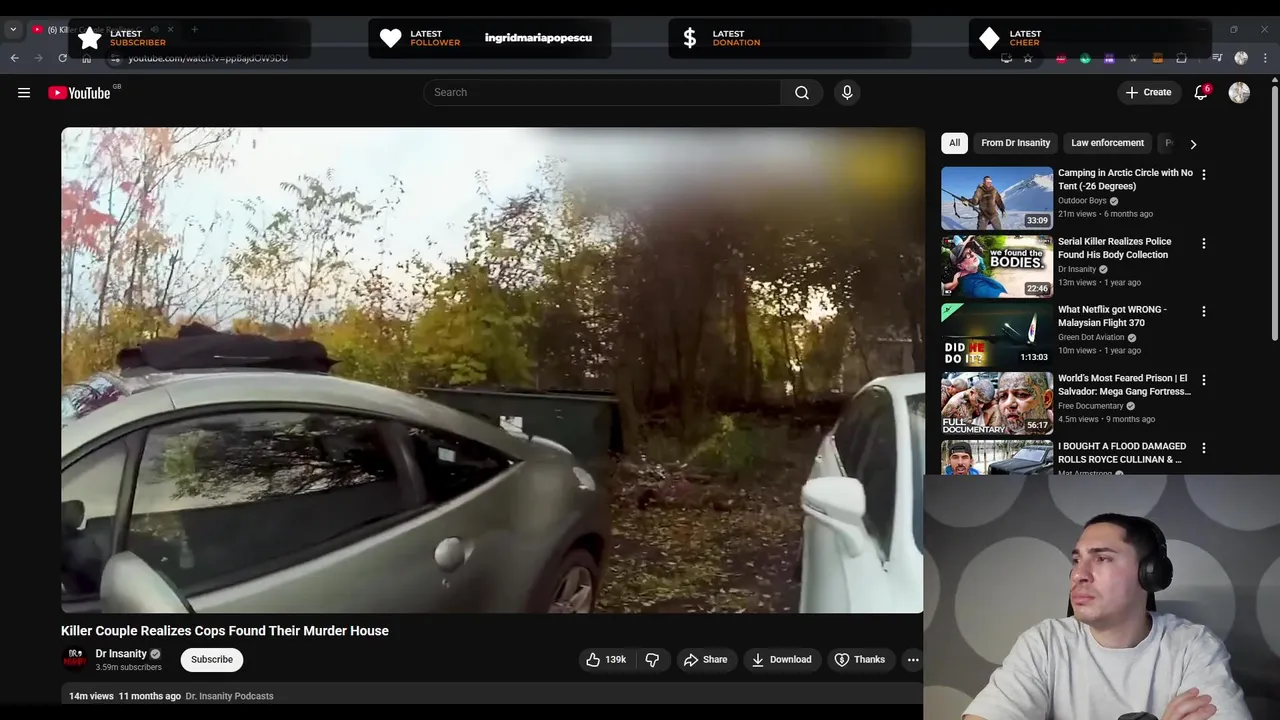Open the Dr. Insanity Podcasts link

[229, 696]
